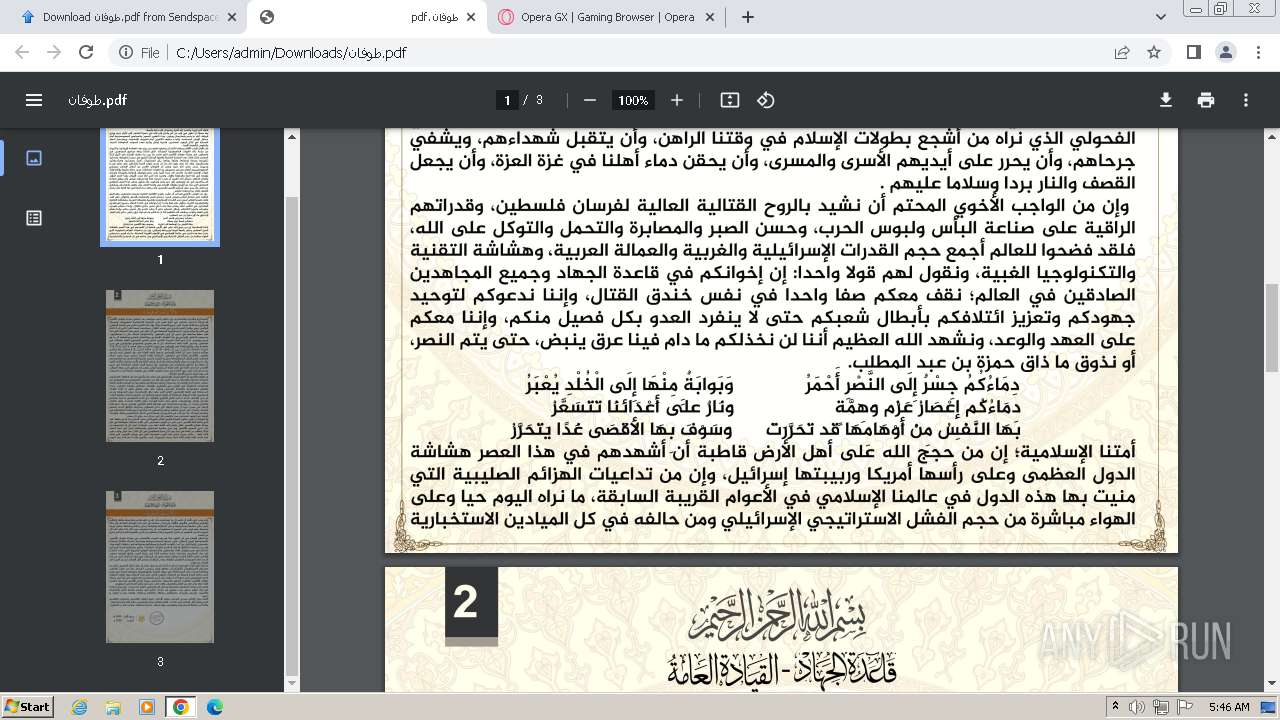Open Chrome's three-dot menu
This screenshot has height=720, width=1280.
(1258, 53)
